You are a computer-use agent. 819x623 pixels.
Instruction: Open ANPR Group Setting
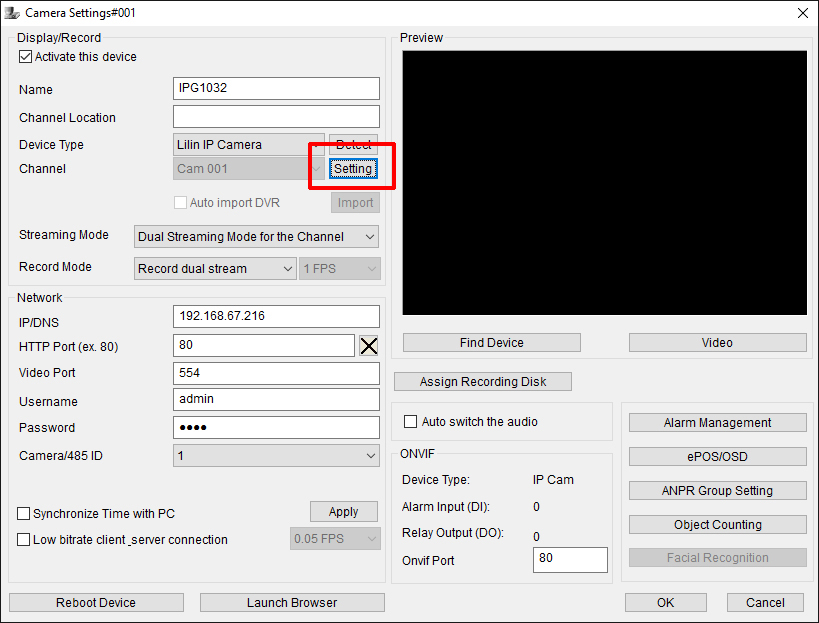(717, 491)
